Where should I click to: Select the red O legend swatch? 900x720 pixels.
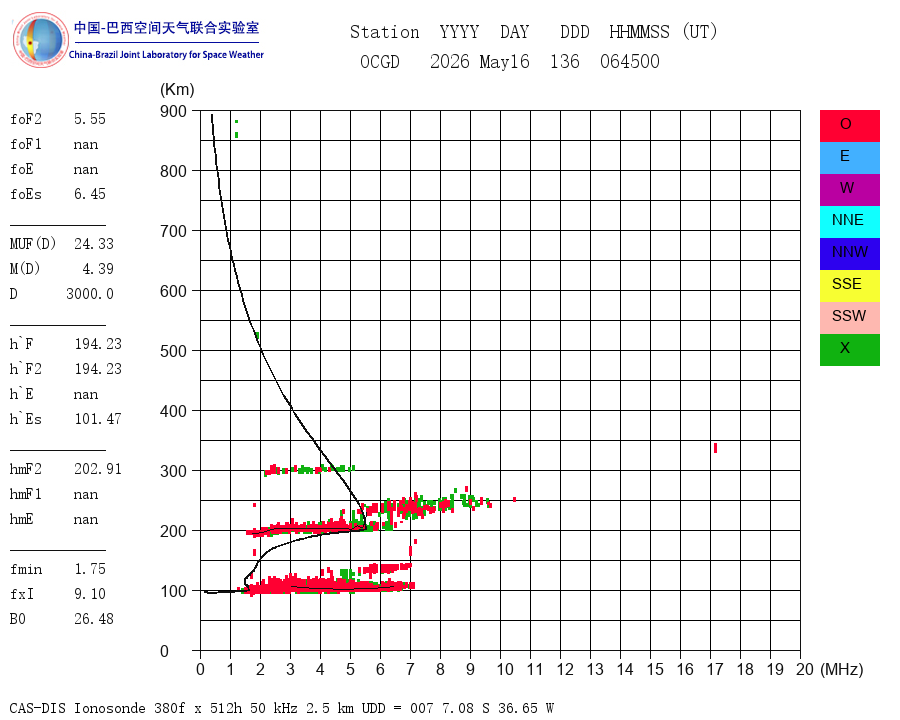pyautogui.click(x=849, y=126)
